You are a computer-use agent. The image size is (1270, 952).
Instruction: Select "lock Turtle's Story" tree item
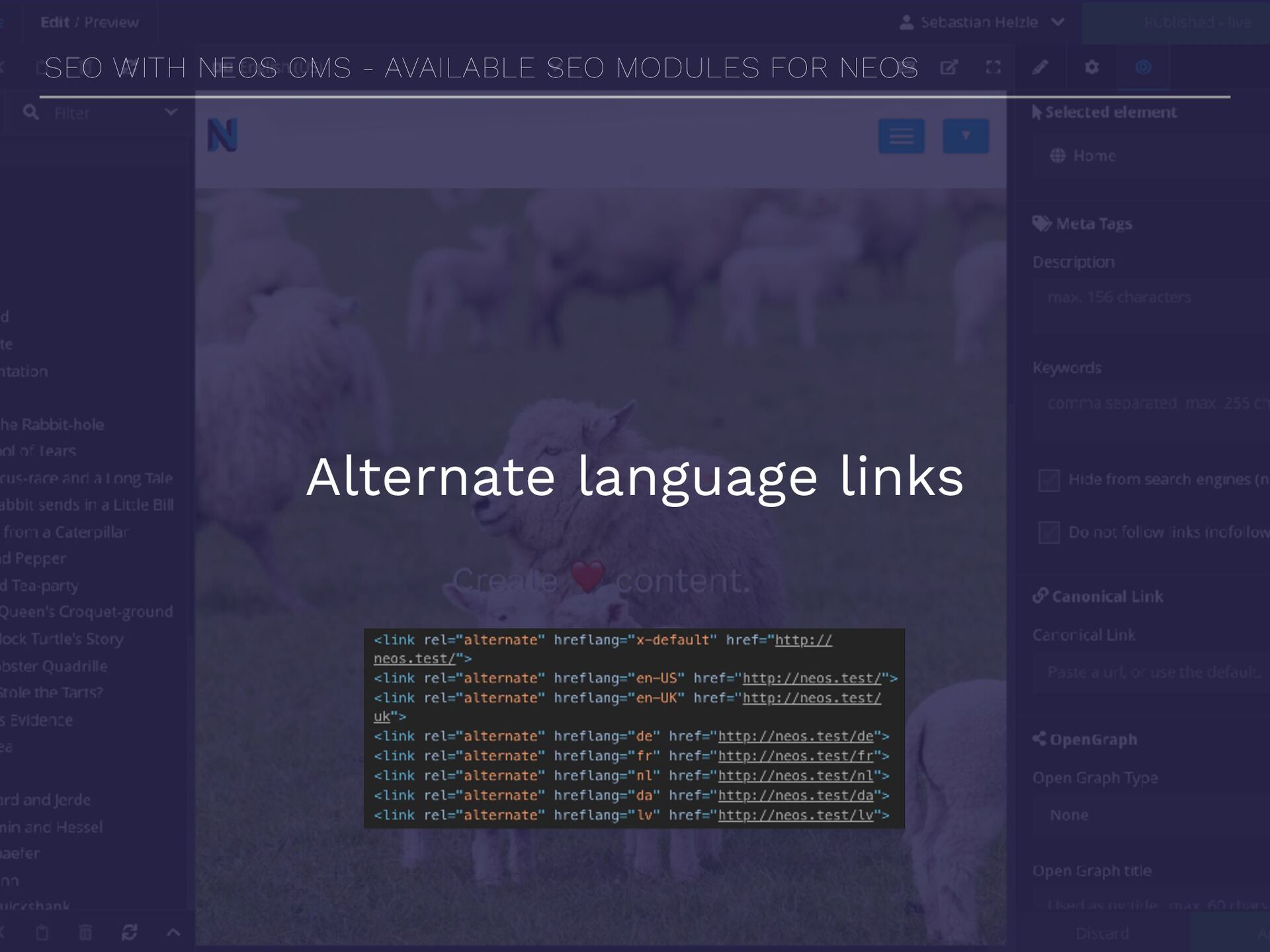62,639
